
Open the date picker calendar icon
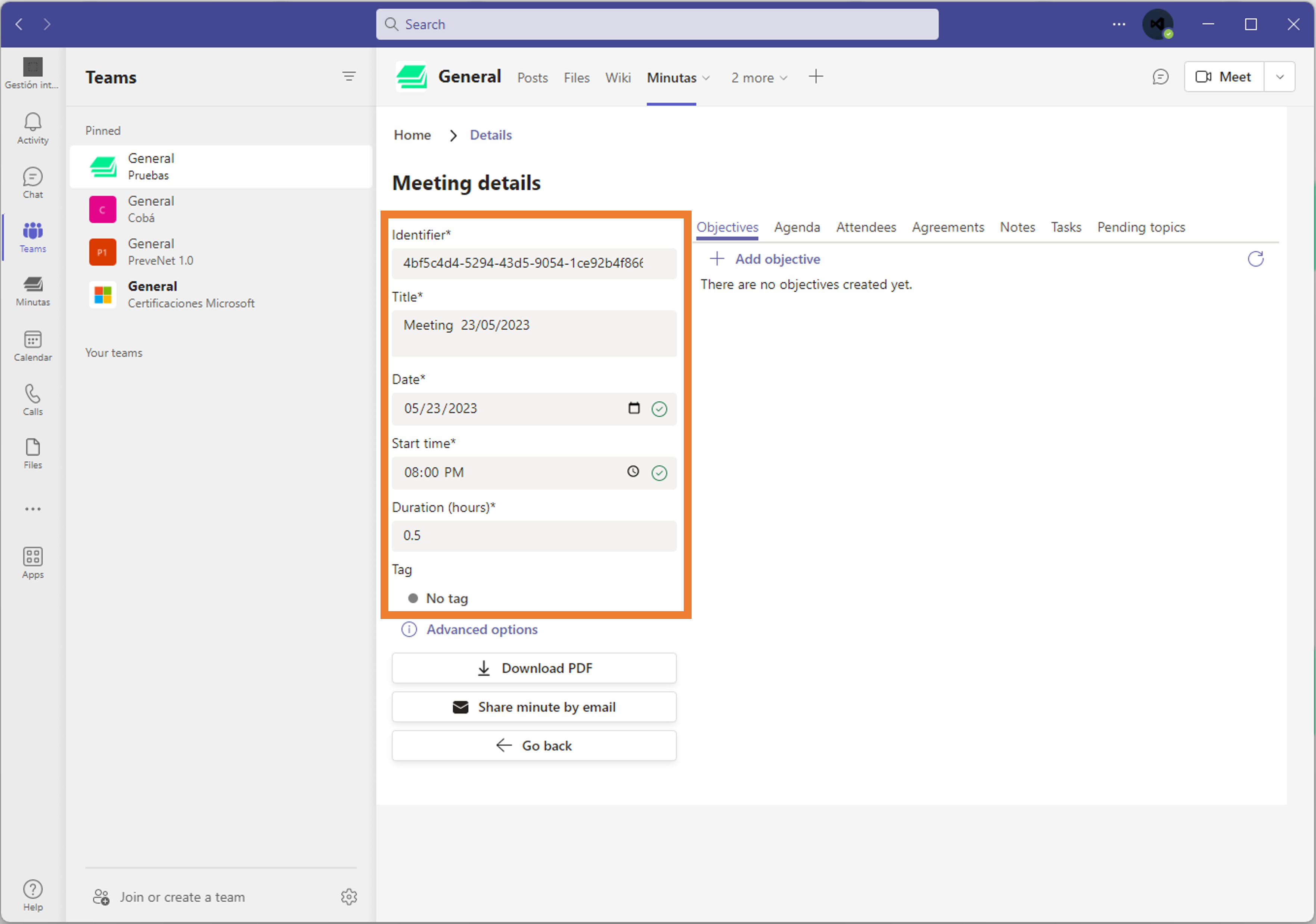click(633, 408)
